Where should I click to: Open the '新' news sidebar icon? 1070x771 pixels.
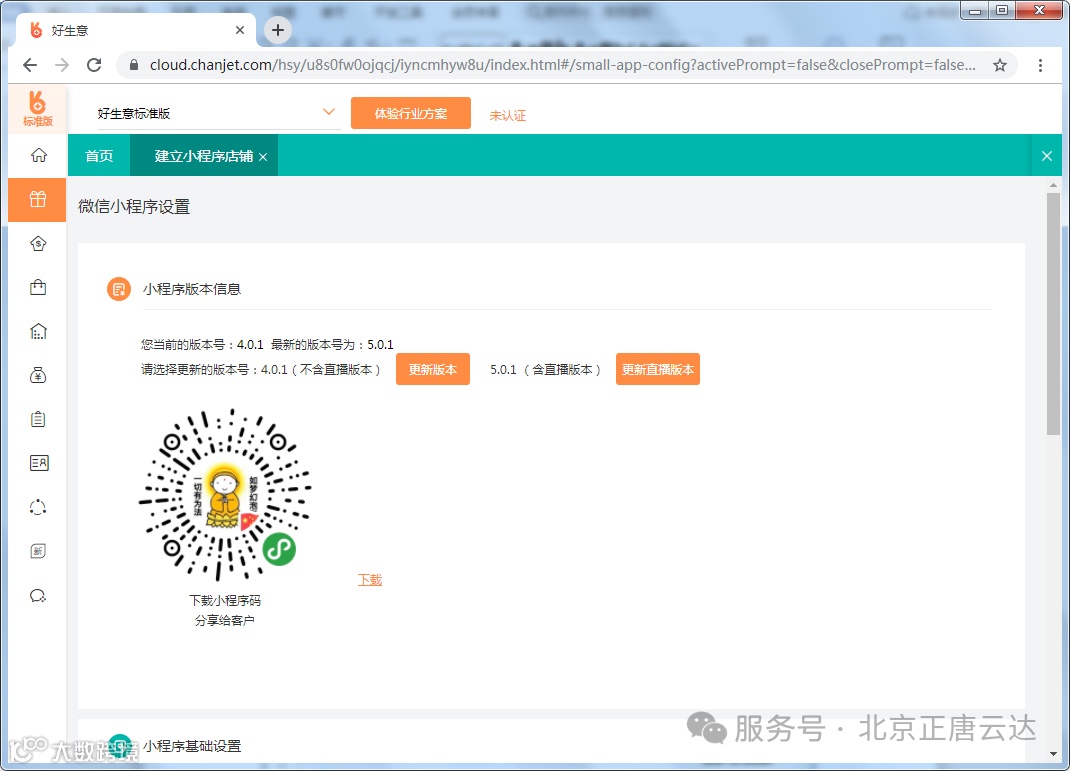(38, 551)
